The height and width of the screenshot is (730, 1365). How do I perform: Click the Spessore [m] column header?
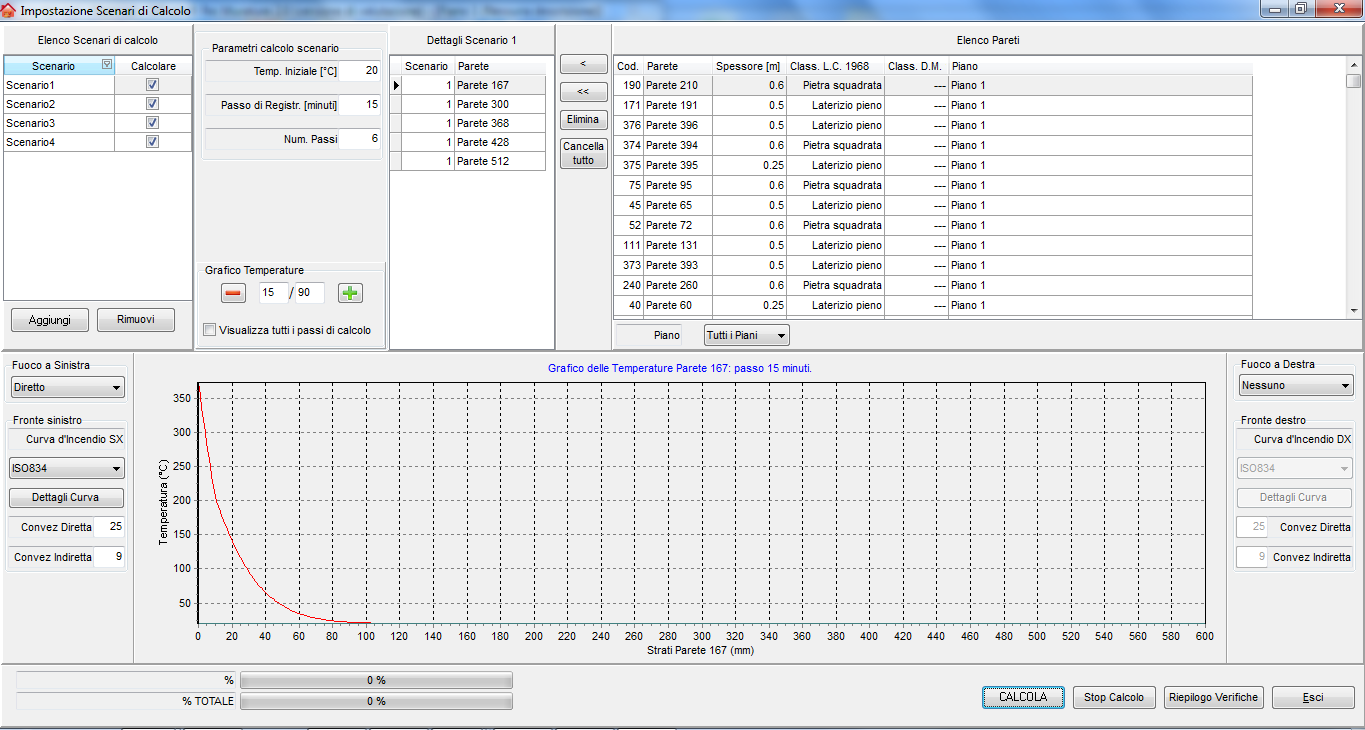coord(750,66)
